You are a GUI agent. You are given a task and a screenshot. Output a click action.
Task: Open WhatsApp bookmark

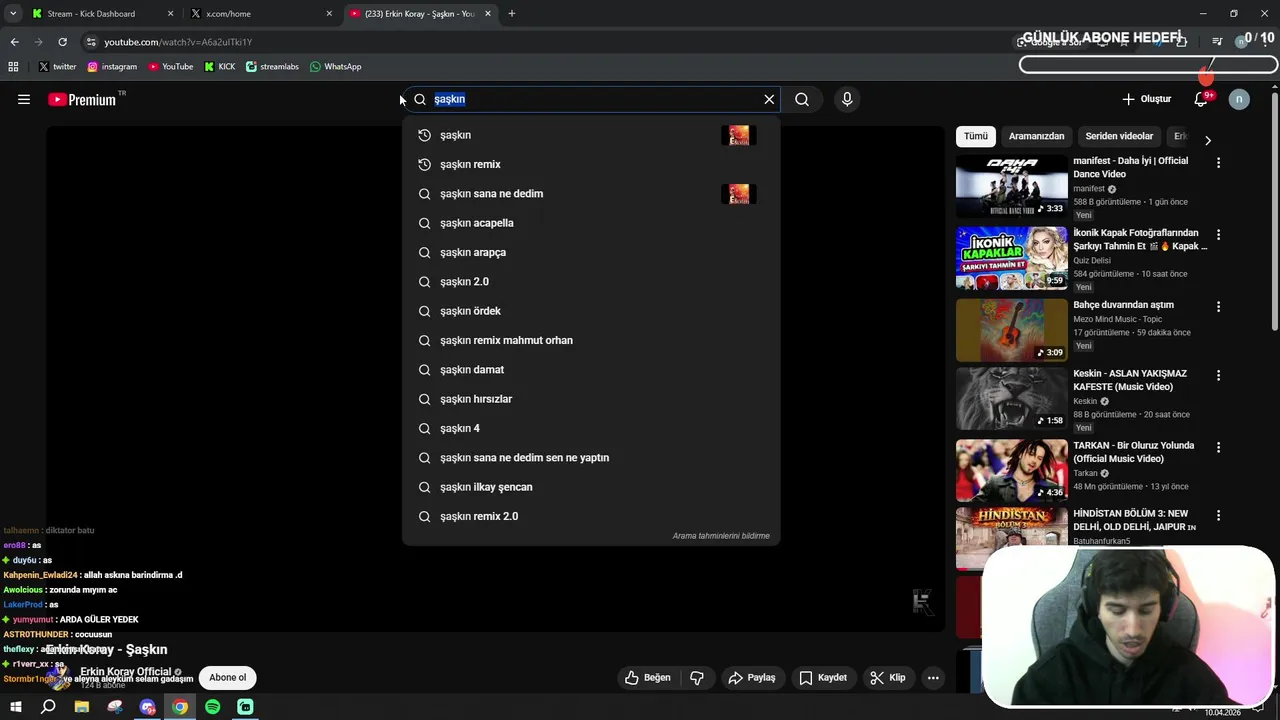(336, 67)
